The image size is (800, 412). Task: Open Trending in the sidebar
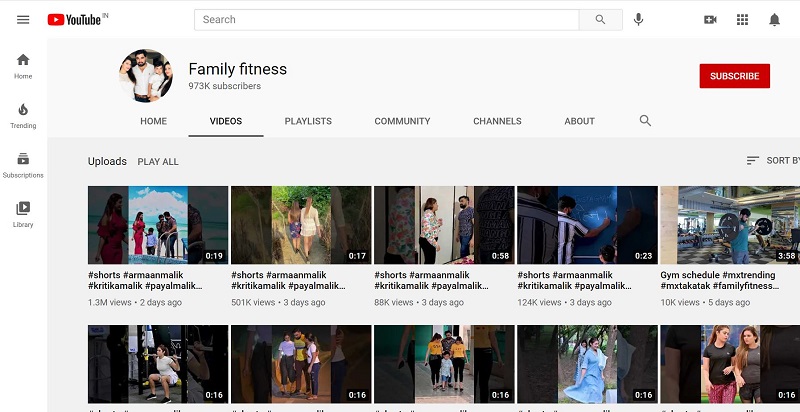click(23, 116)
